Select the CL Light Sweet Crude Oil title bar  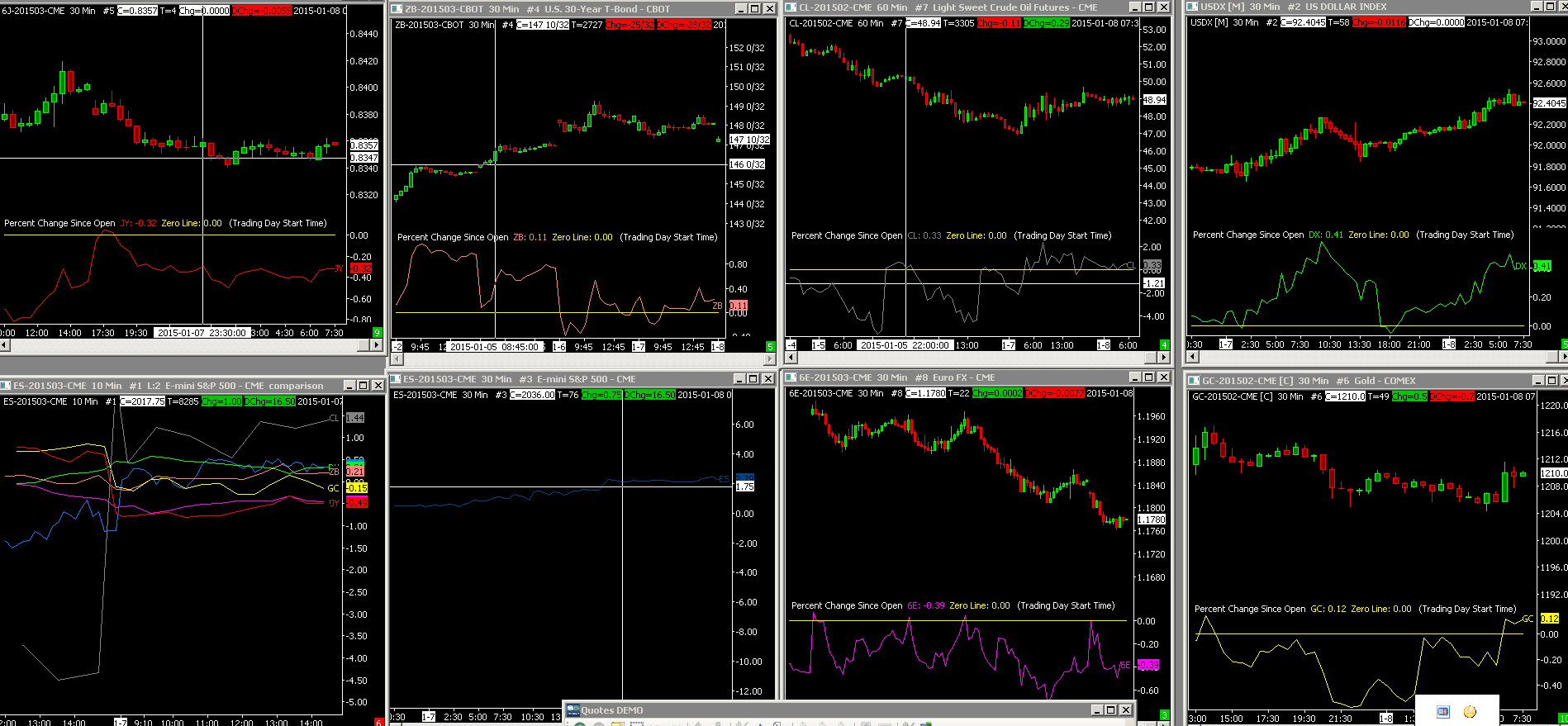[x=977, y=7]
